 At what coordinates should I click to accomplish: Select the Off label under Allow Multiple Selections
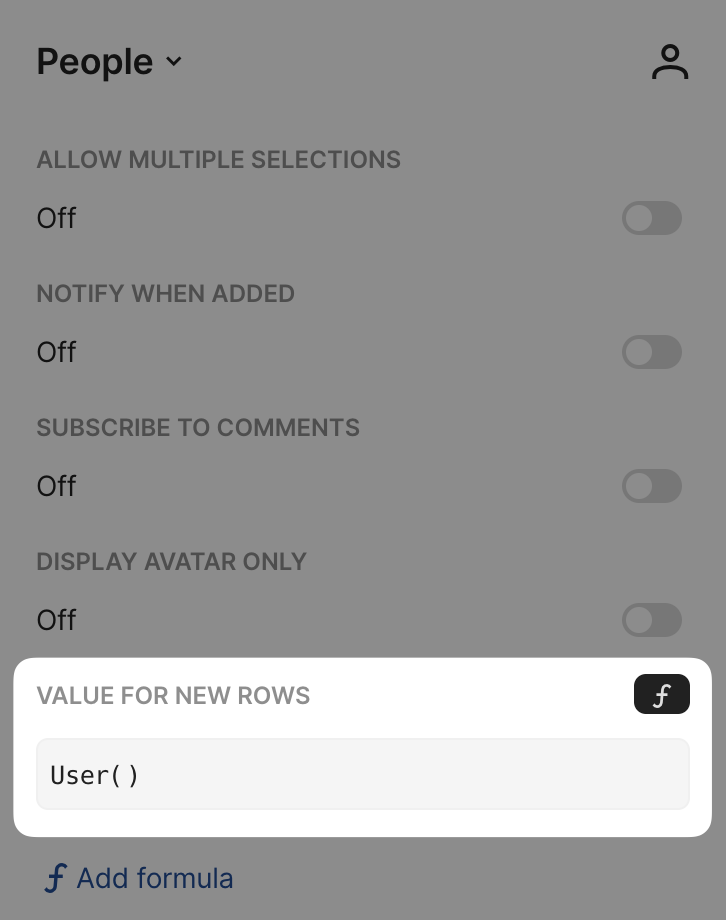[56, 218]
